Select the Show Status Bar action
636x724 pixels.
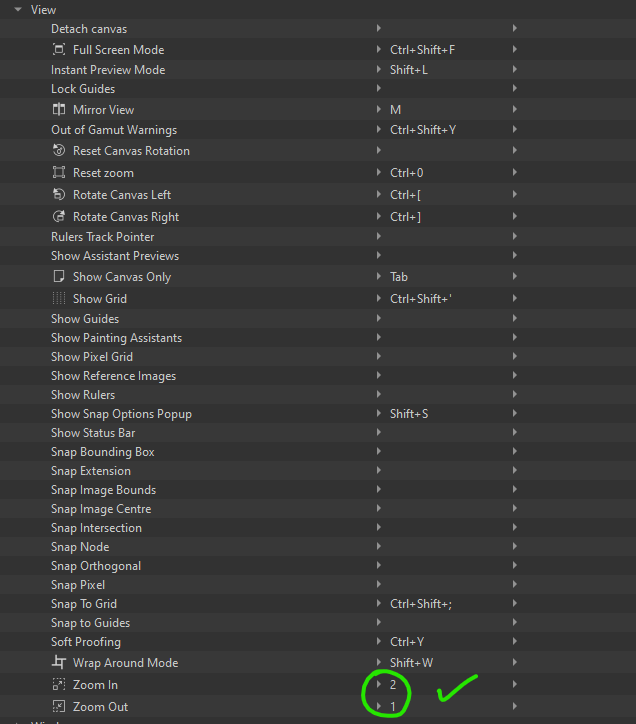93,433
